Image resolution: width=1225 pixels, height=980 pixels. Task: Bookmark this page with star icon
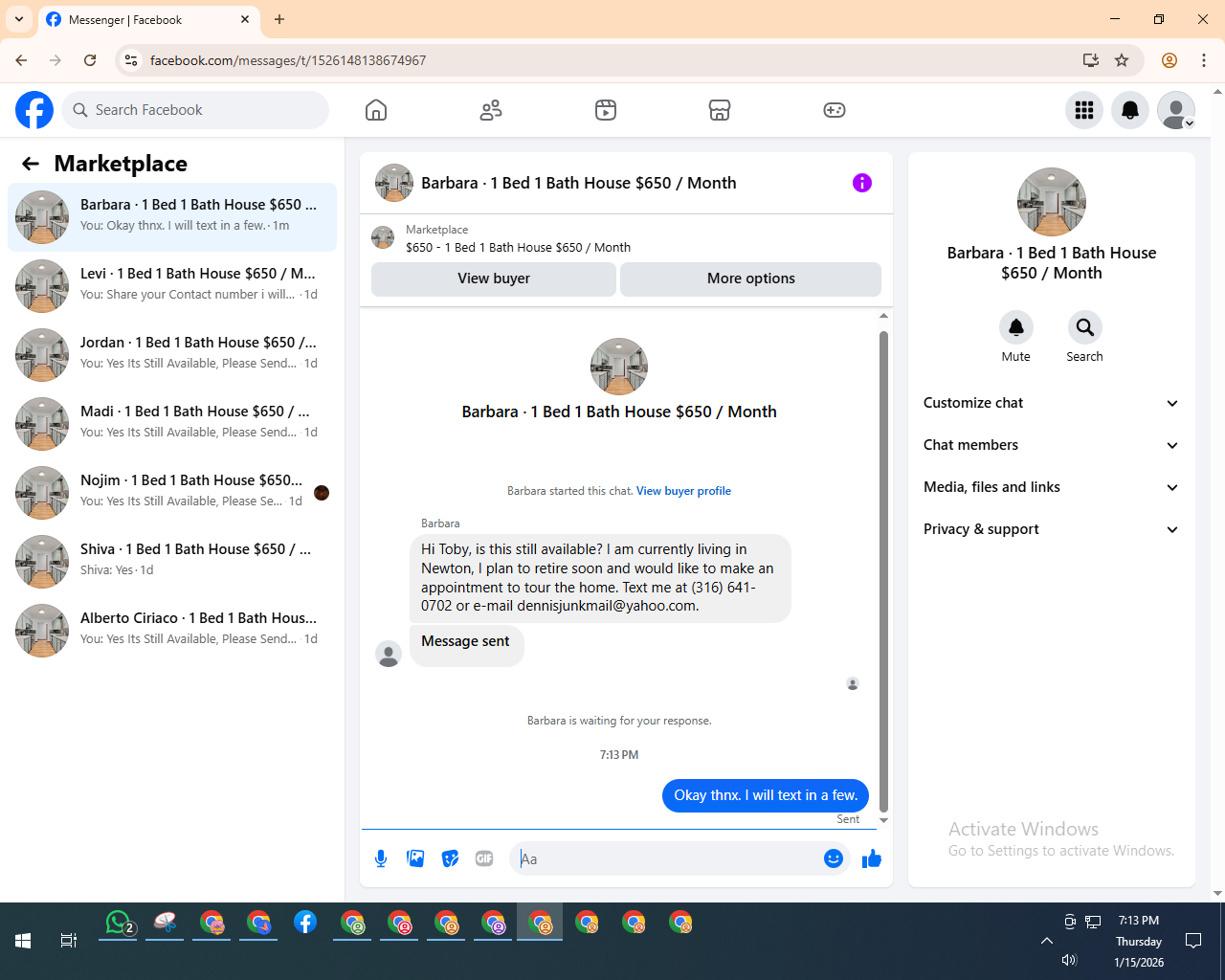coord(1122,60)
